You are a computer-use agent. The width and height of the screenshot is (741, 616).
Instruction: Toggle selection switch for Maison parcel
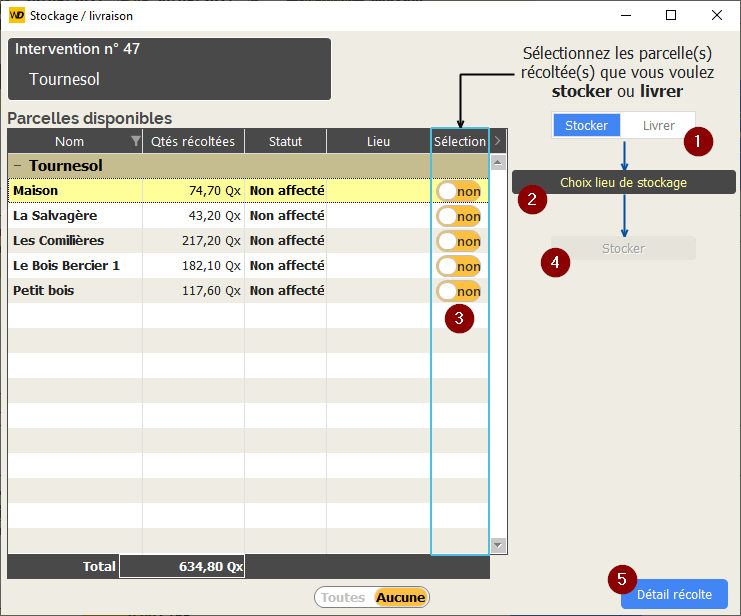pos(459,191)
